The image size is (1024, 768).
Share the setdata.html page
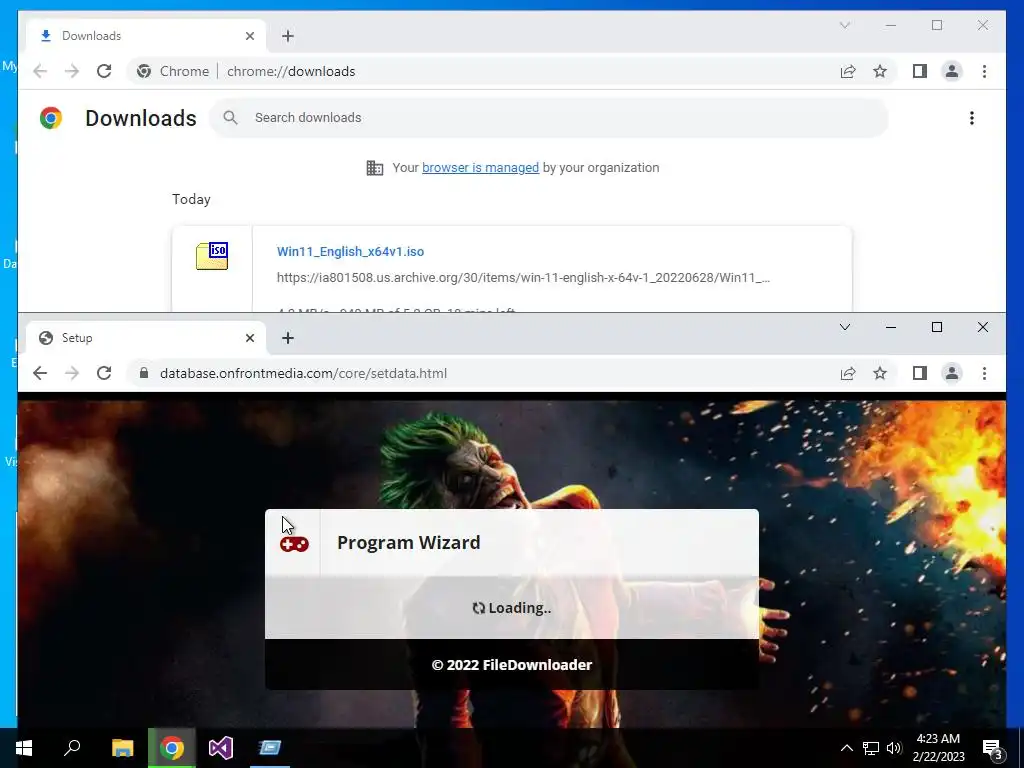[848, 373]
